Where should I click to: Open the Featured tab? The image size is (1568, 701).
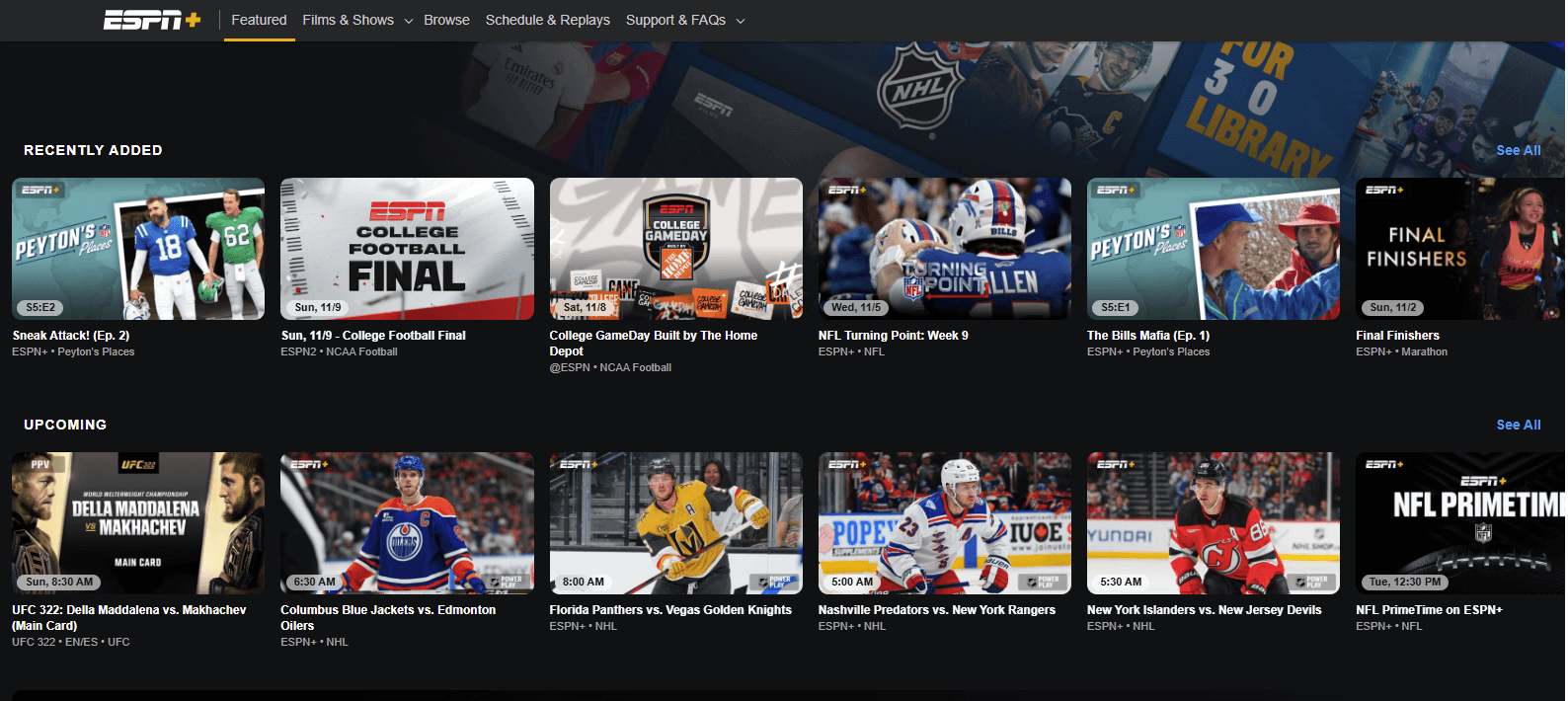point(259,20)
